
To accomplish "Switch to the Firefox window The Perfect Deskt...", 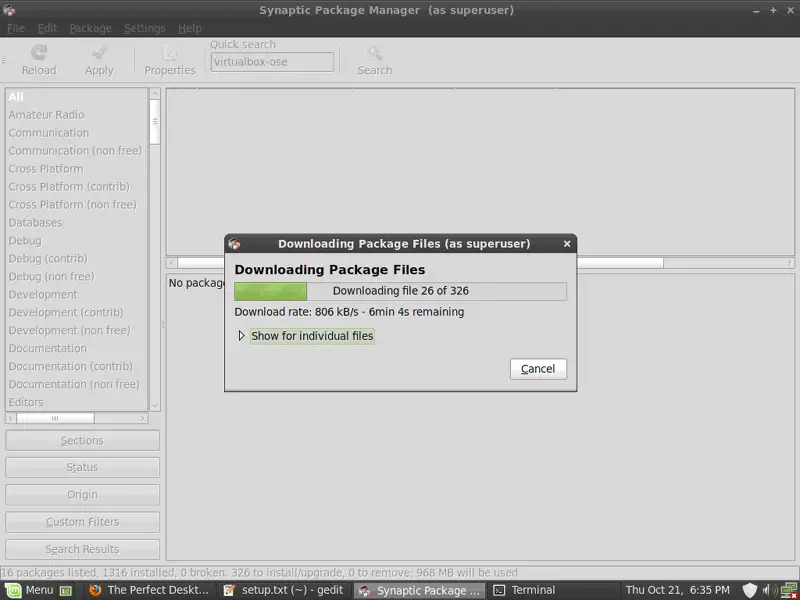I will pyautogui.click(x=150, y=590).
